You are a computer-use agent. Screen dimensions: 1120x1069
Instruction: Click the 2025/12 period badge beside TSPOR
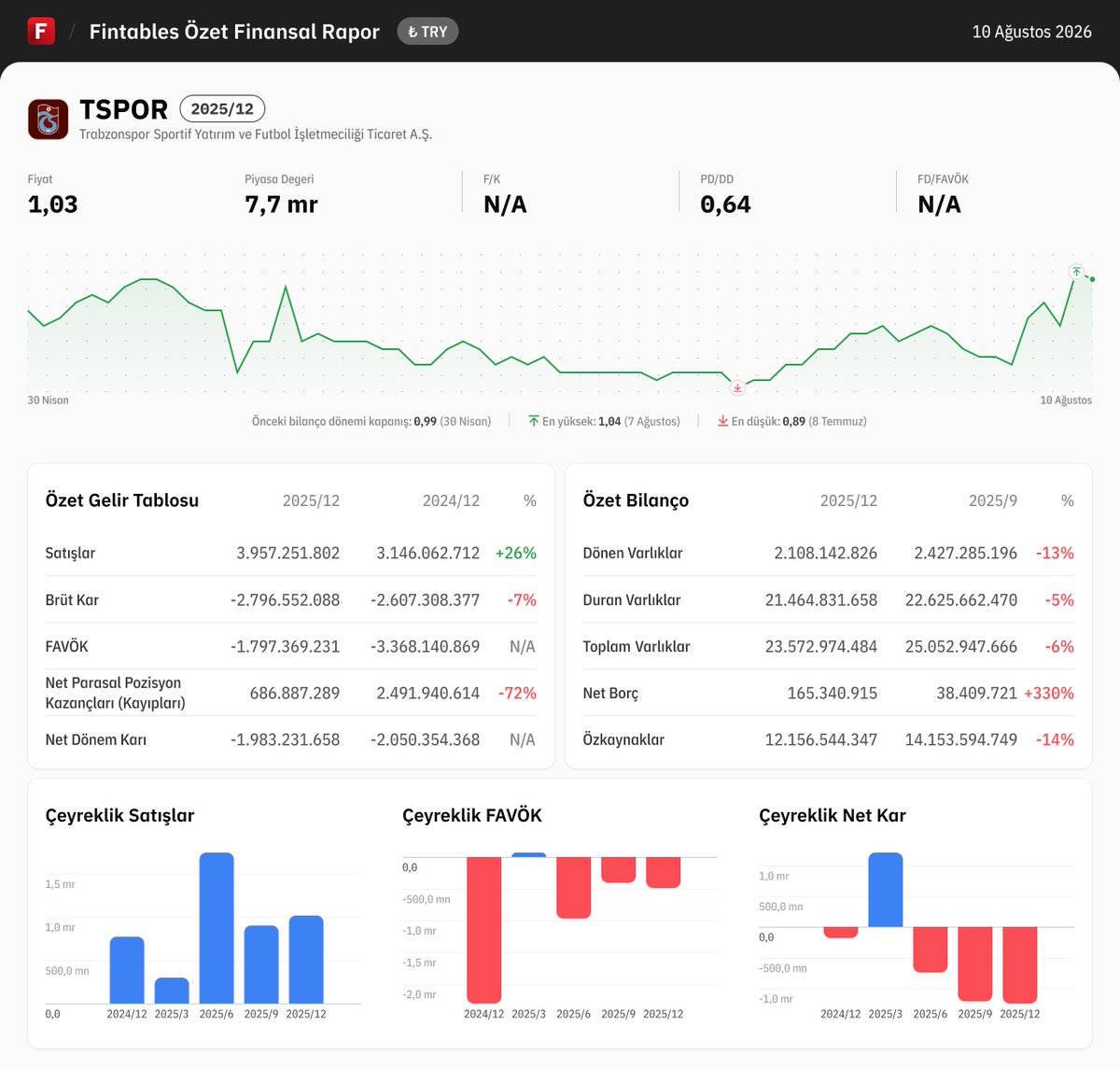pyautogui.click(x=222, y=109)
